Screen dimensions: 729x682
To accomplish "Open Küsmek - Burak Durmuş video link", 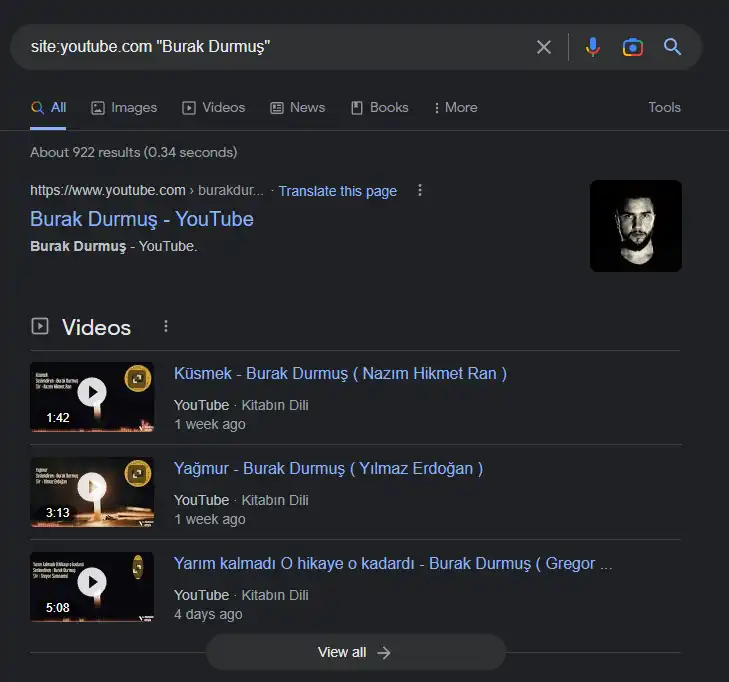I will pyautogui.click(x=340, y=373).
